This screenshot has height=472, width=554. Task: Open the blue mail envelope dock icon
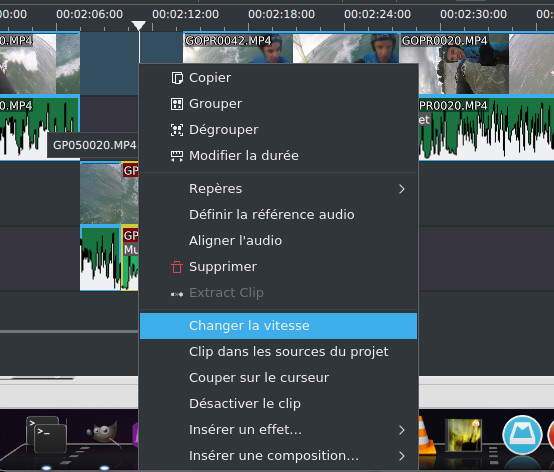522,435
